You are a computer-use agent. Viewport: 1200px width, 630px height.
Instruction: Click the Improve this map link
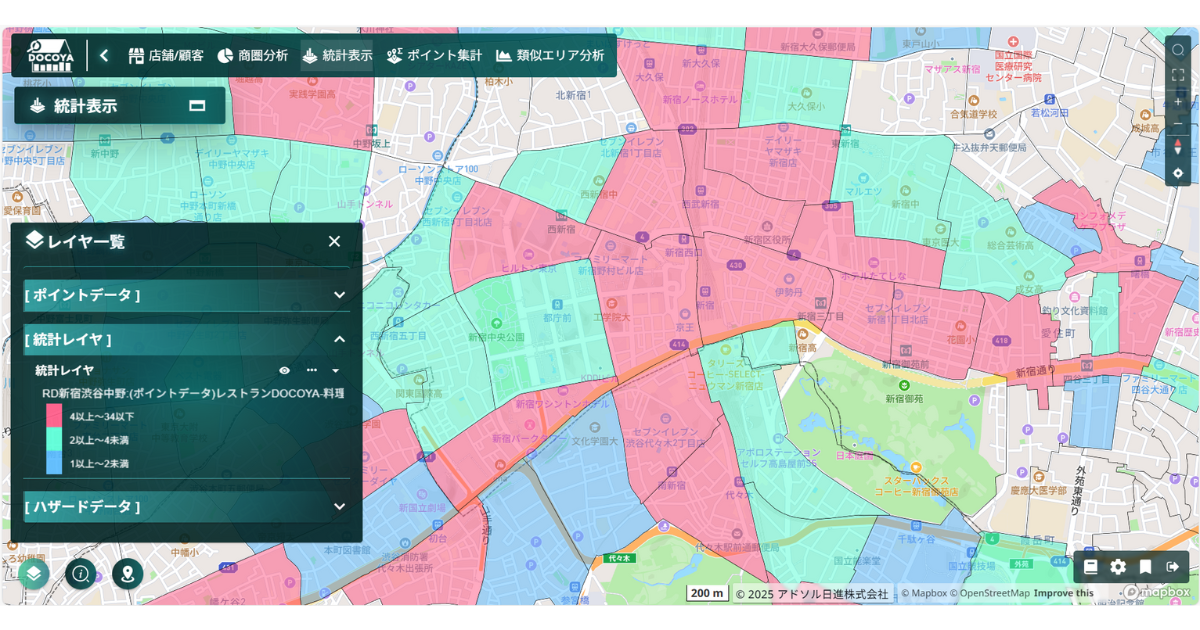click(x=1063, y=593)
